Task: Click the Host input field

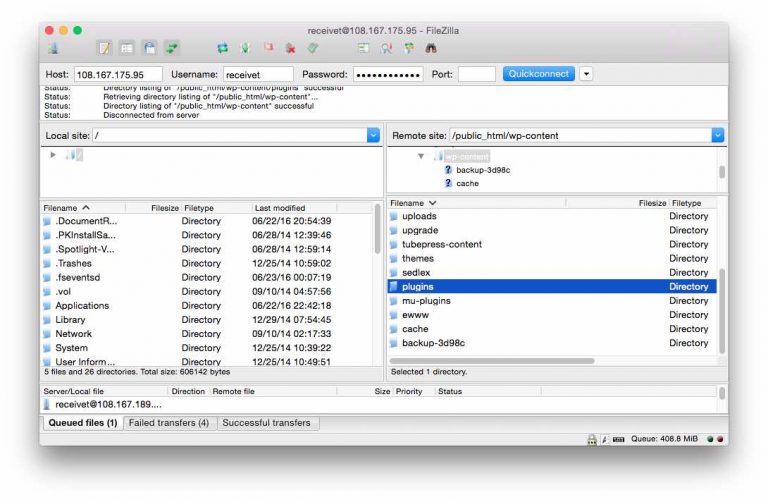Action: tap(118, 74)
